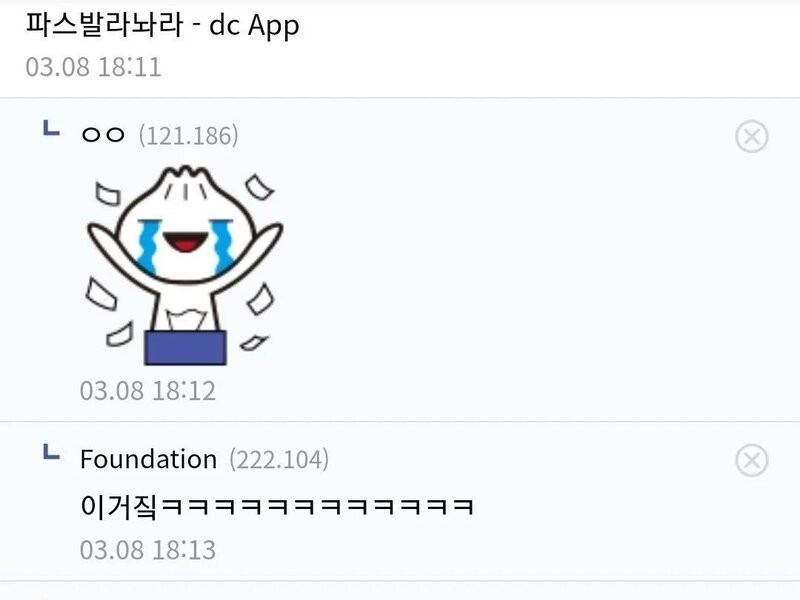800x600 pixels.
Task: Remove Foundation's reply with the X icon
Action: click(752, 460)
